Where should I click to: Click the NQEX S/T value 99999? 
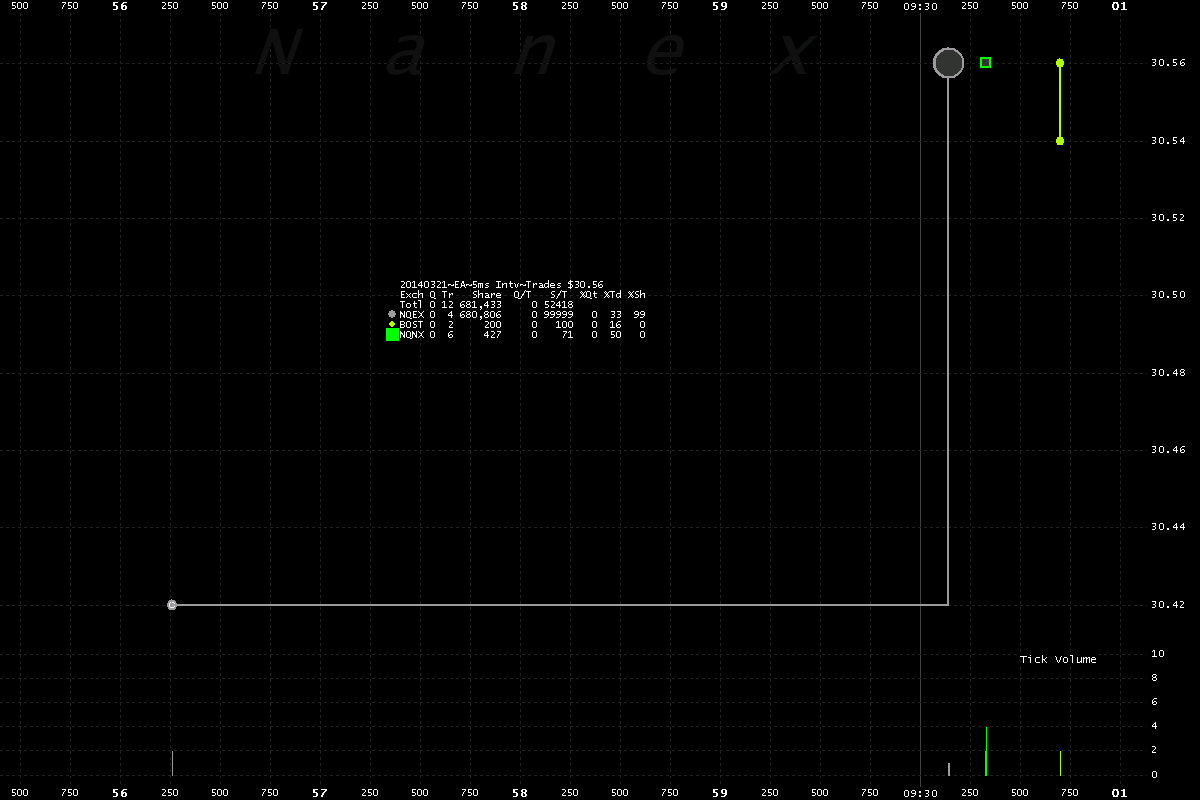(x=558, y=315)
